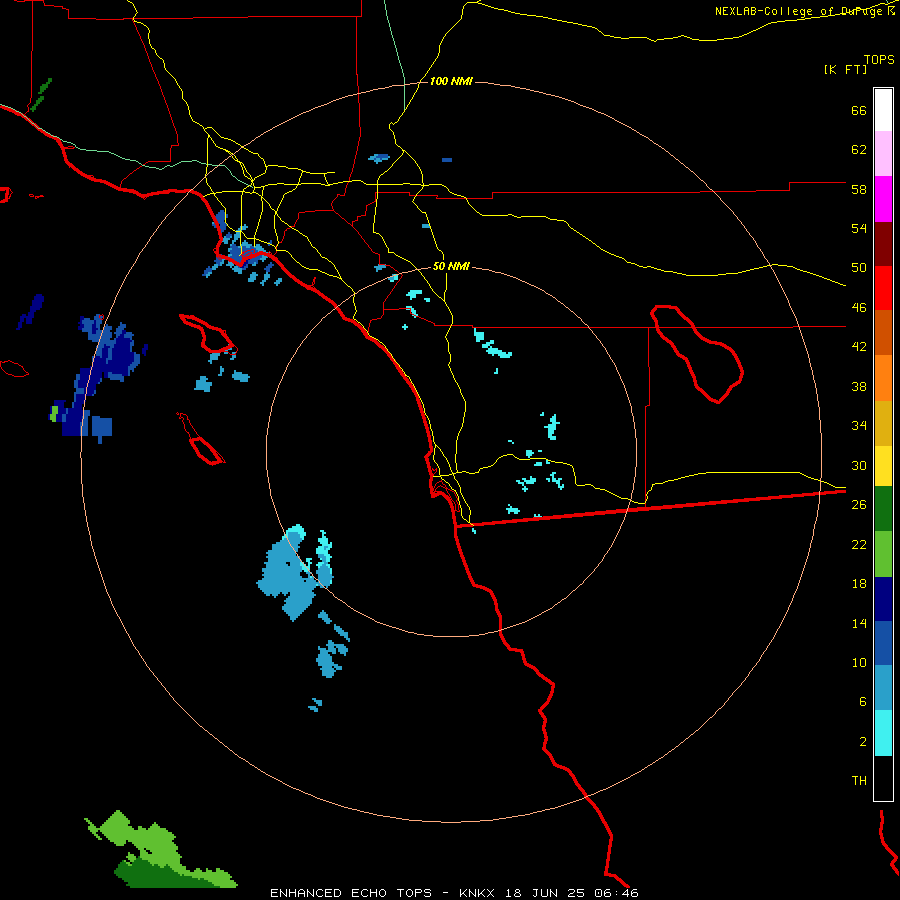Click the "34" legend value
Image resolution: width=900 pixels, height=900 pixels.
859,426
